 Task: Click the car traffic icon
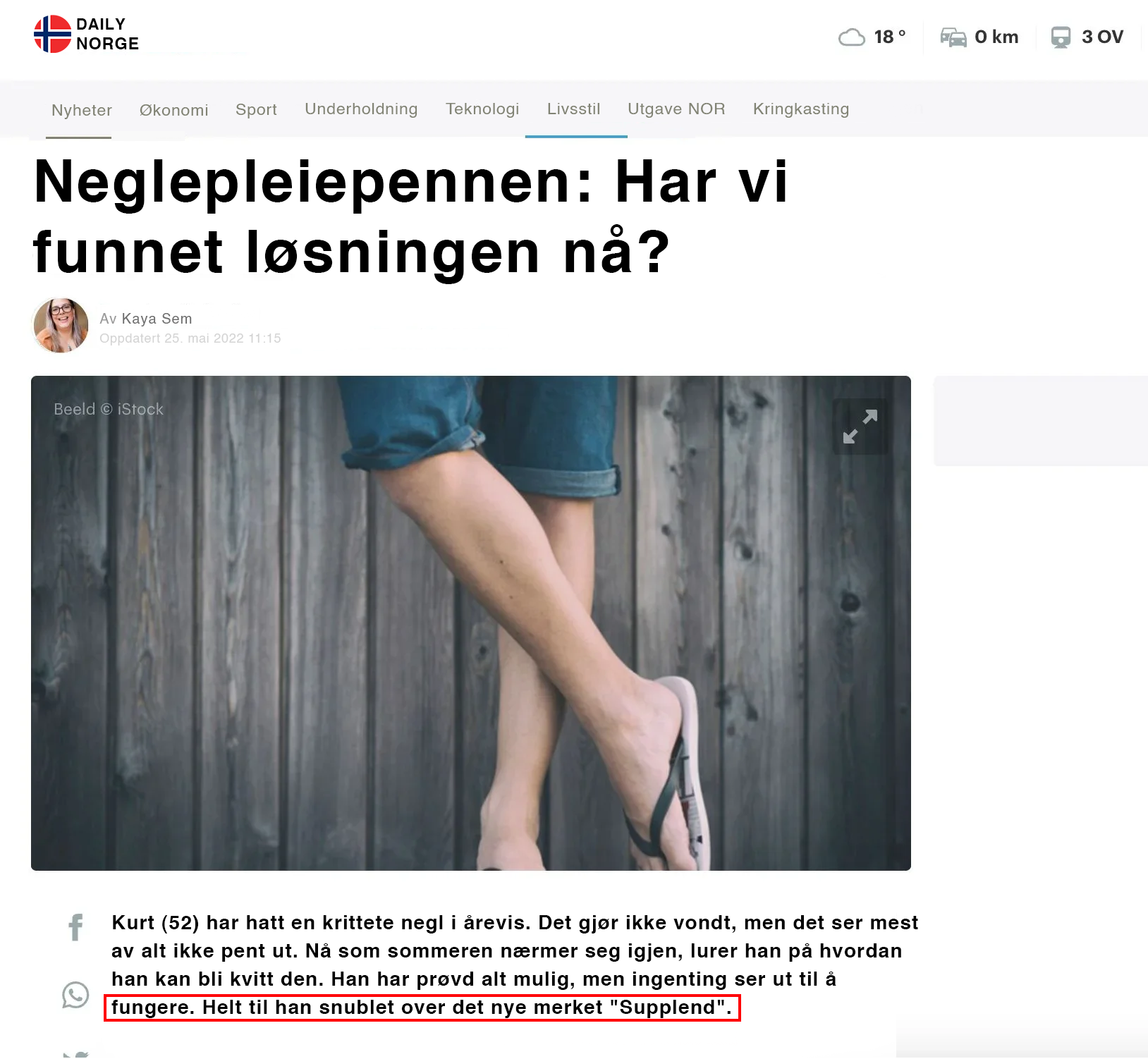[953, 37]
